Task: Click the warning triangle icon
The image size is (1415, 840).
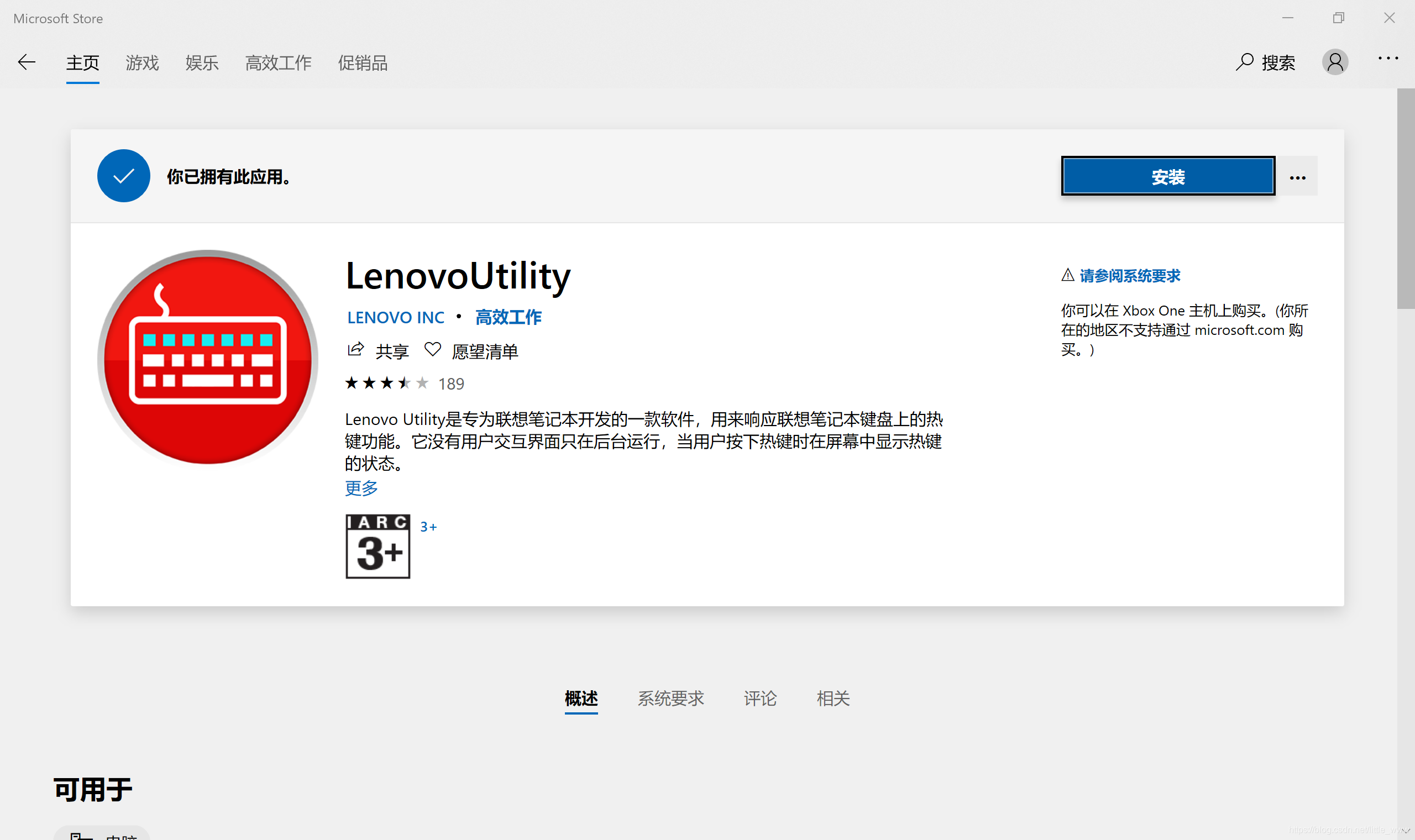Action: point(1068,275)
